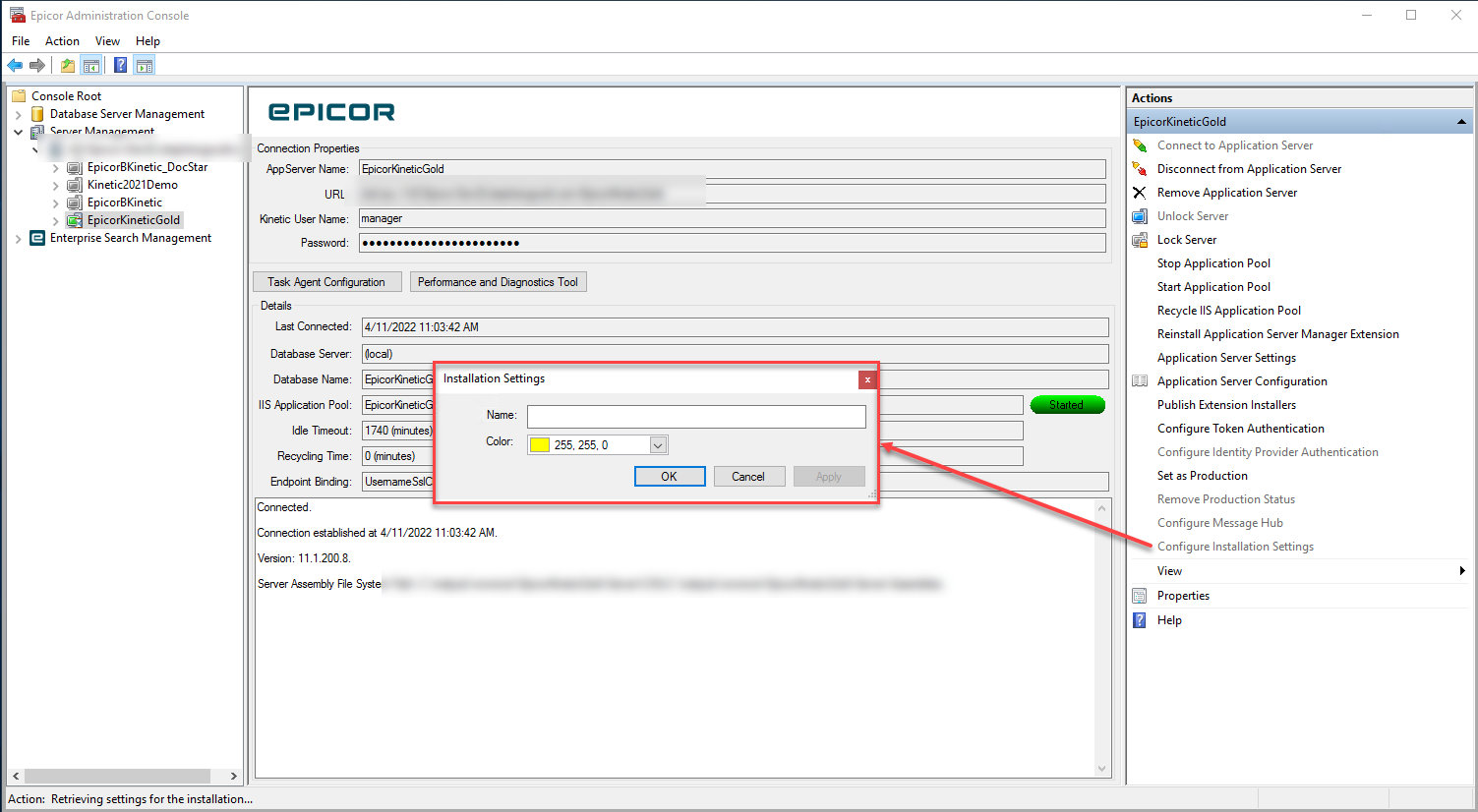Expand EpicorKineticGold tree node
The width and height of the screenshot is (1478, 812).
click(55, 220)
